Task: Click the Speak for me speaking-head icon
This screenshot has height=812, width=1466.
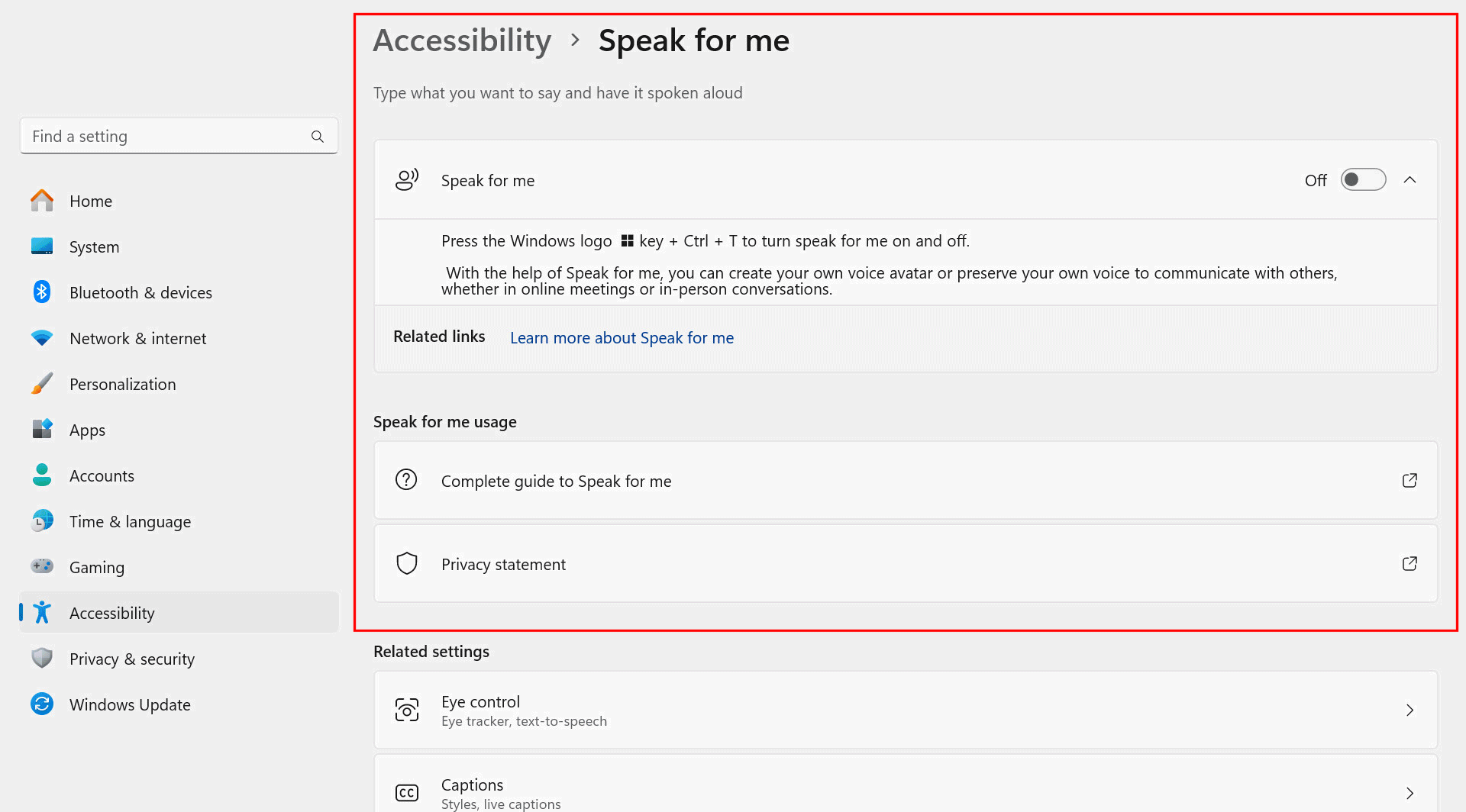Action: coord(407,180)
